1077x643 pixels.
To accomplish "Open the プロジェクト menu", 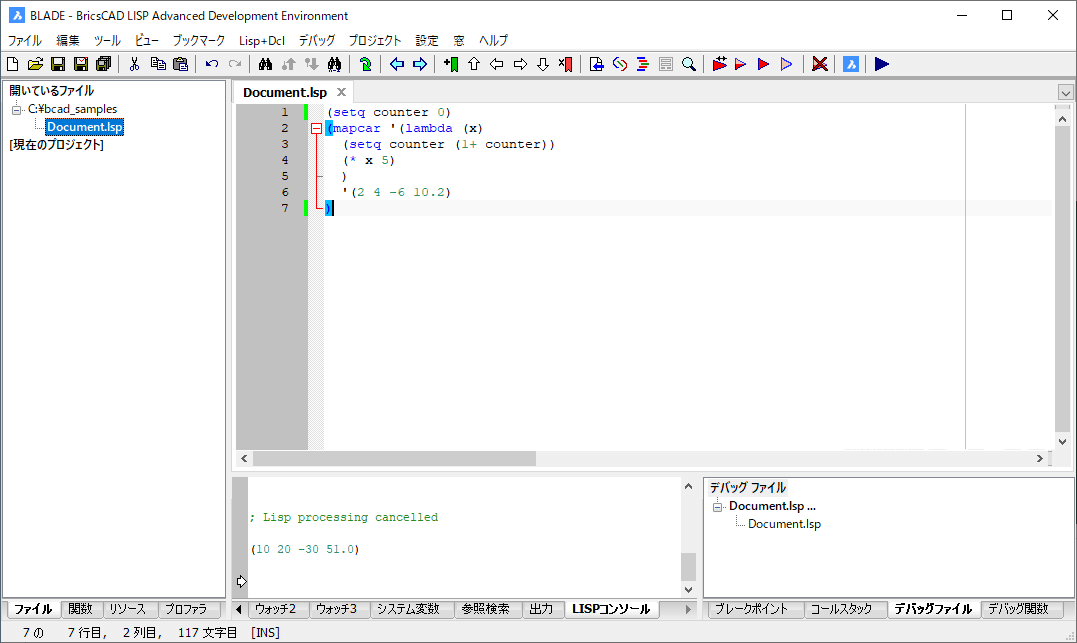I will [x=374, y=41].
